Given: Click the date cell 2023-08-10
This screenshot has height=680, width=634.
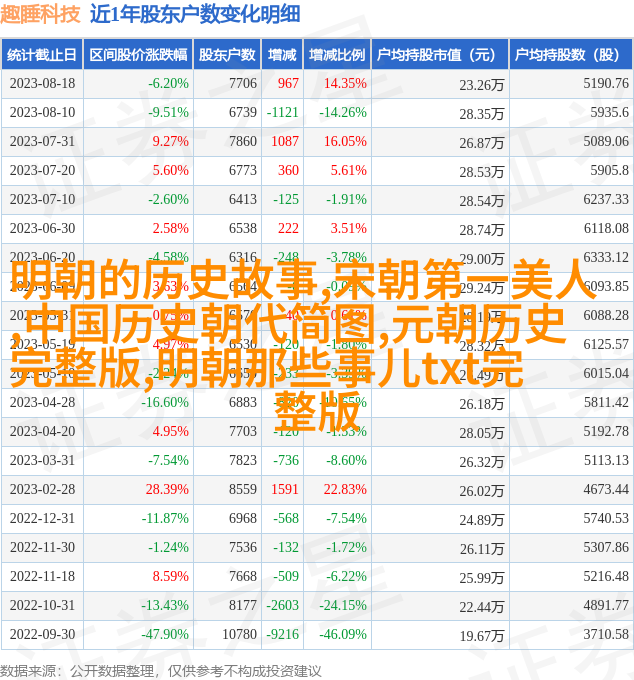Looking at the screenshot, I should (42, 112).
